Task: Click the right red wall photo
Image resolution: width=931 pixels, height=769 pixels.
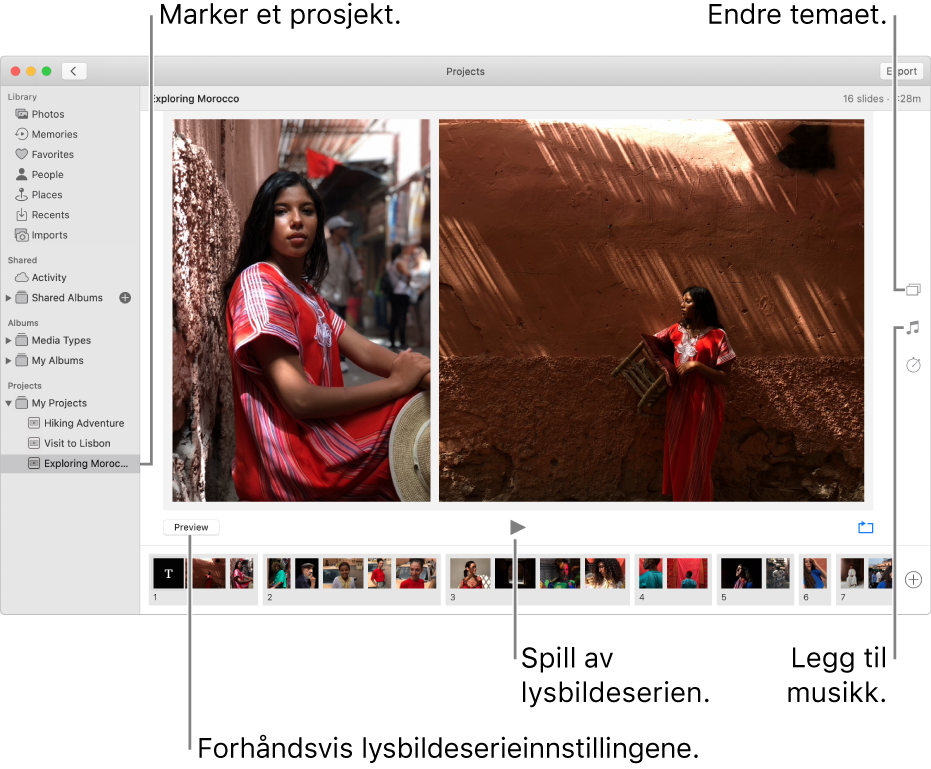Action: 651,311
